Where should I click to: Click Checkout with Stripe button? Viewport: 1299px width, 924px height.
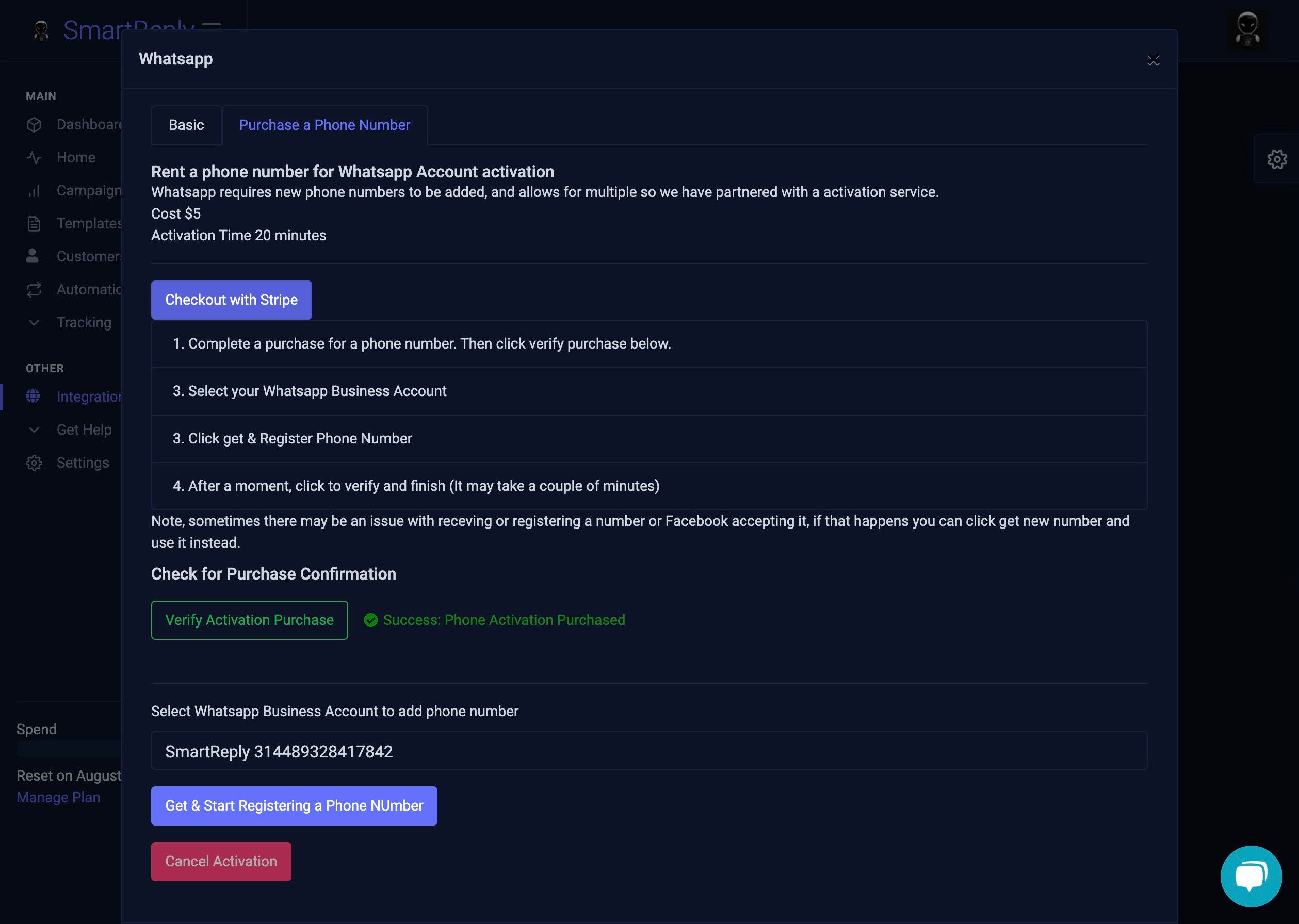point(231,300)
